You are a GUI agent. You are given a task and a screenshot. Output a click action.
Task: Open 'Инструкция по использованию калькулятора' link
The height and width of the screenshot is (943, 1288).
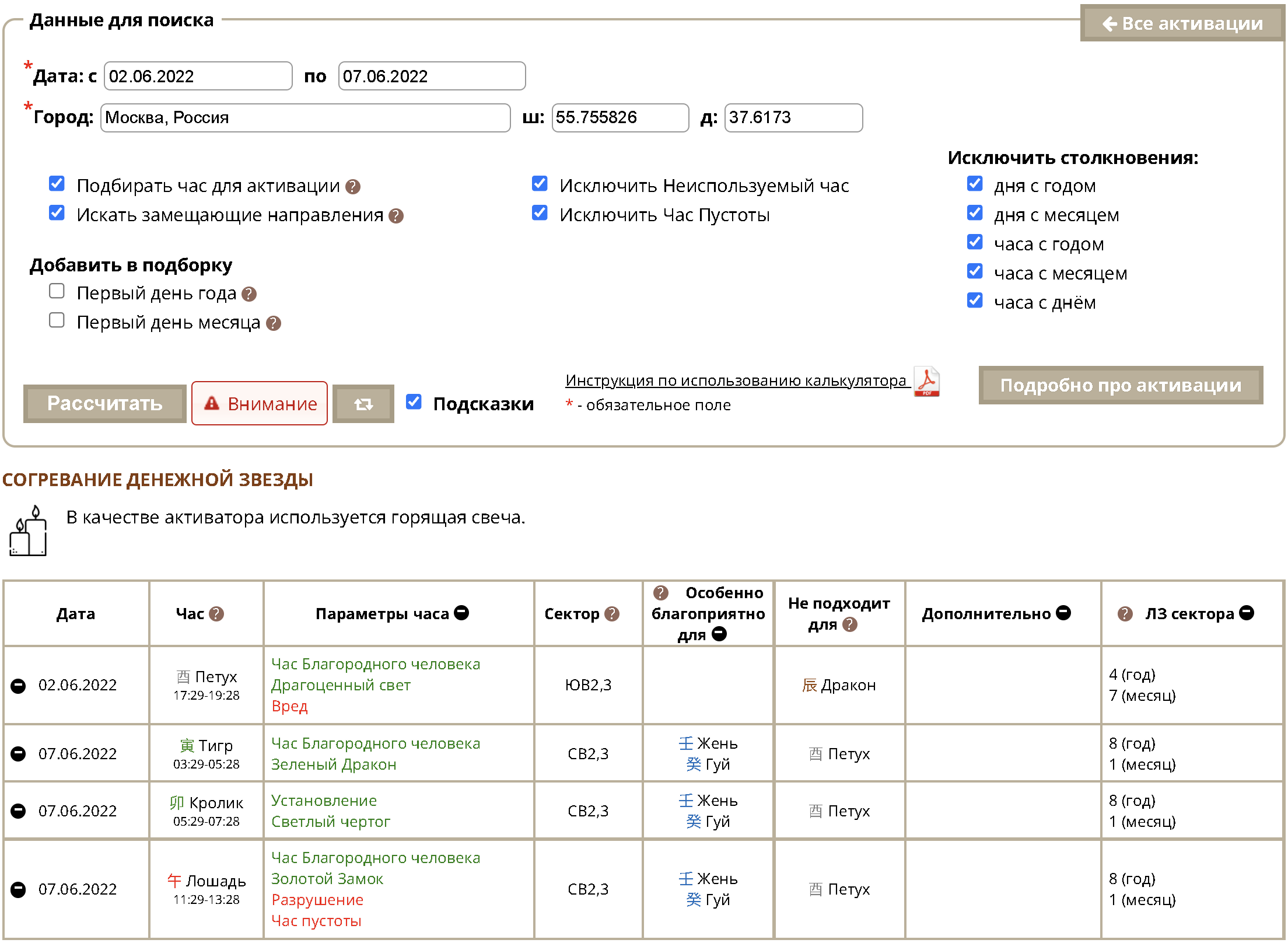pyautogui.click(x=736, y=380)
